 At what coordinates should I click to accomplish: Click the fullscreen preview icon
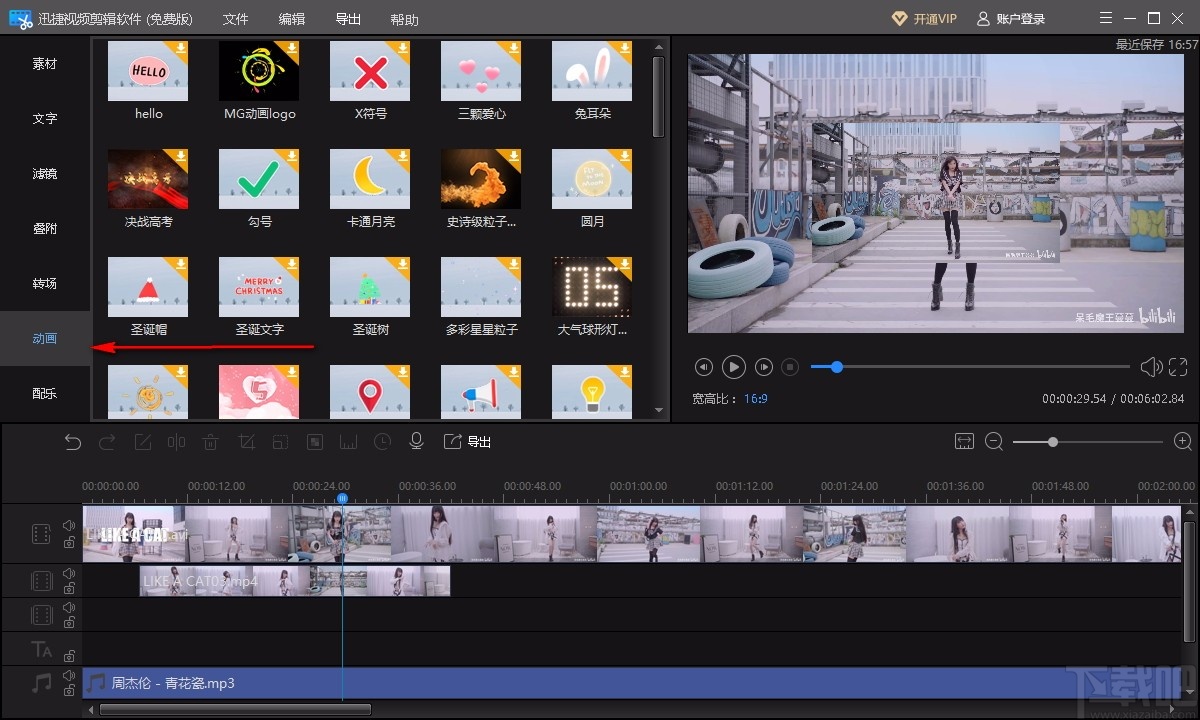pyautogui.click(x=1178, y=367)
